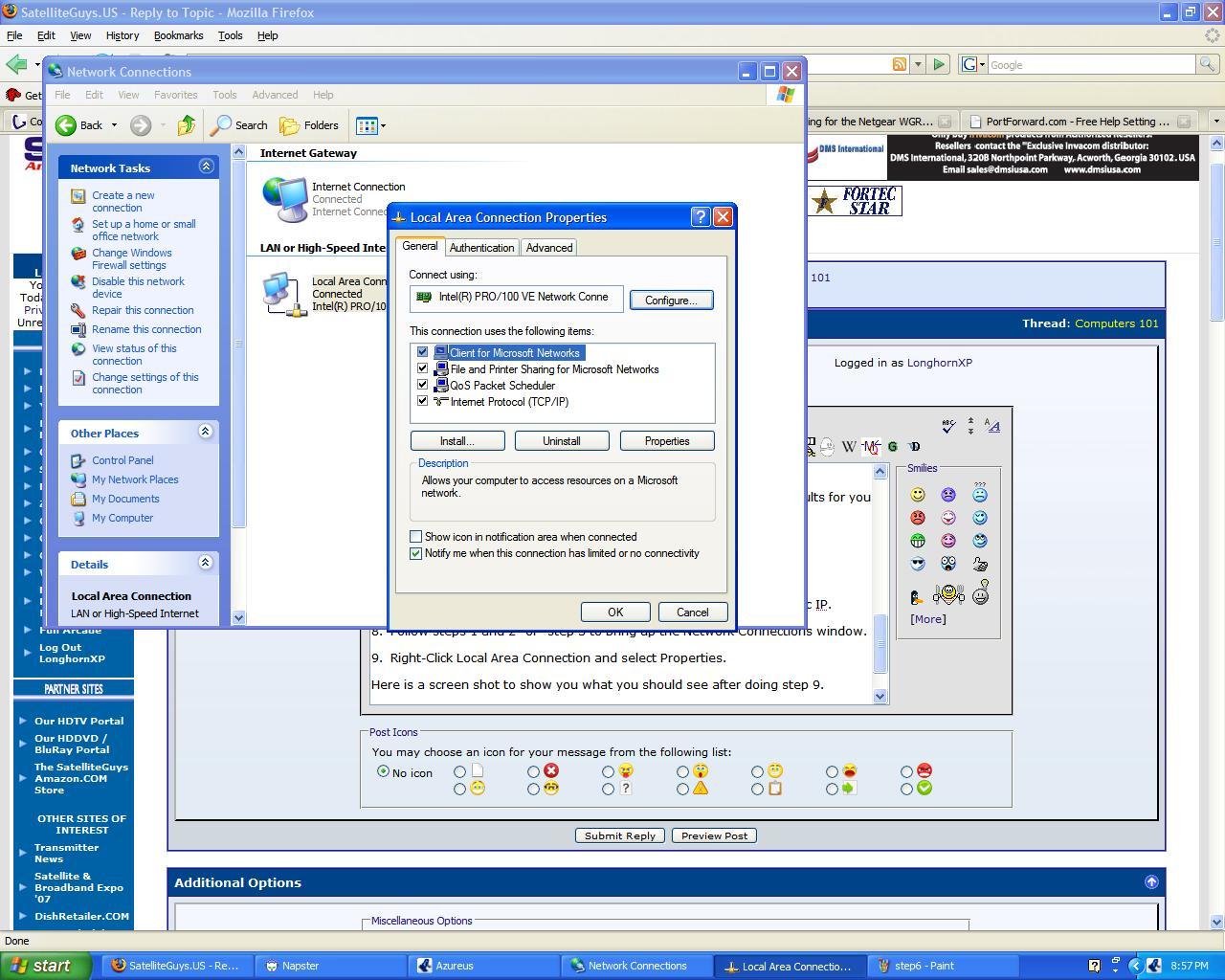This screenshot has width=1225, height=980.
Task: Click context help question mark in Properties dialog
Action: [x=701, y=217]
